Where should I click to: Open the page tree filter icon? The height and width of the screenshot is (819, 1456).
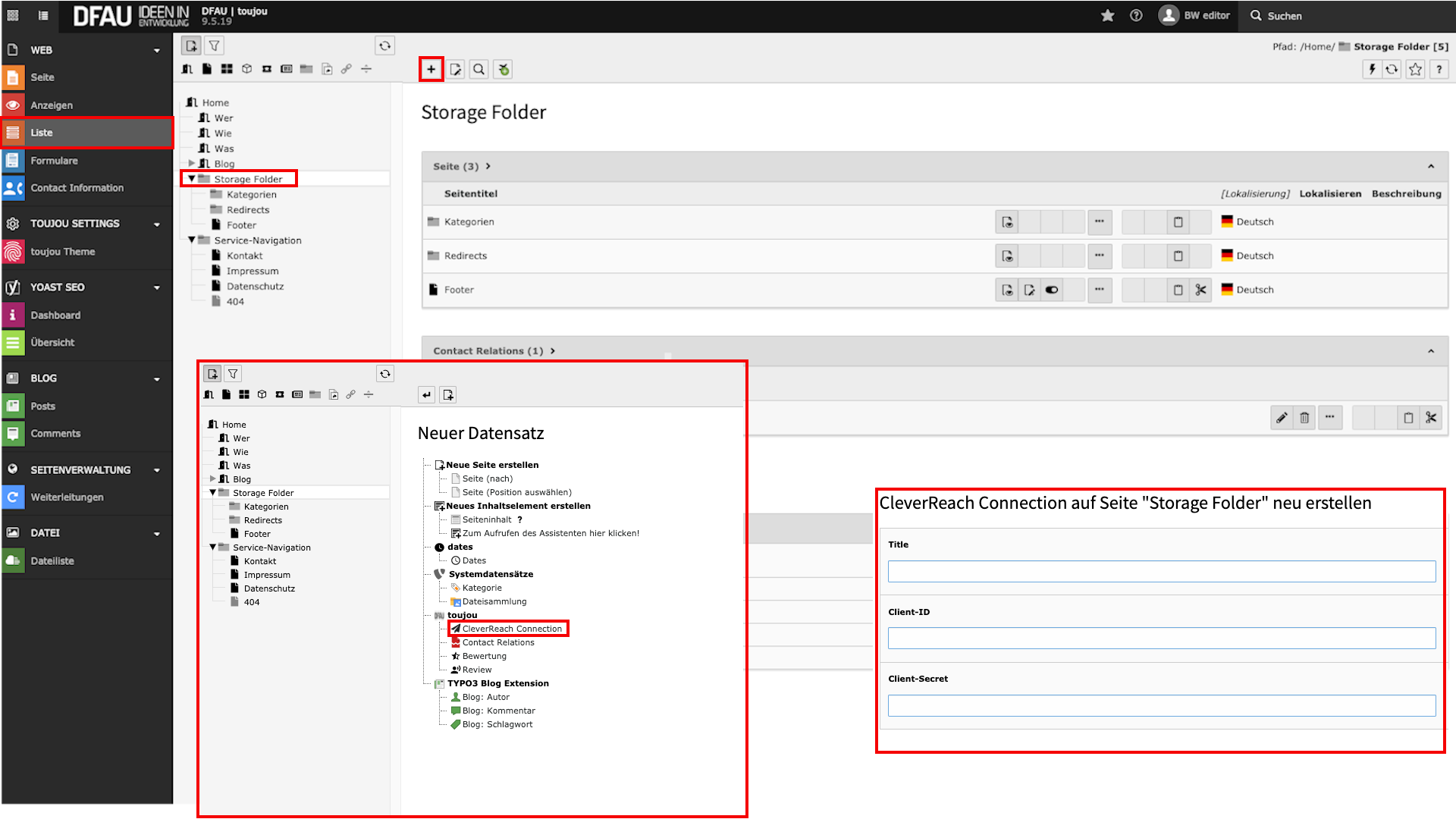[x=215, y=46]
